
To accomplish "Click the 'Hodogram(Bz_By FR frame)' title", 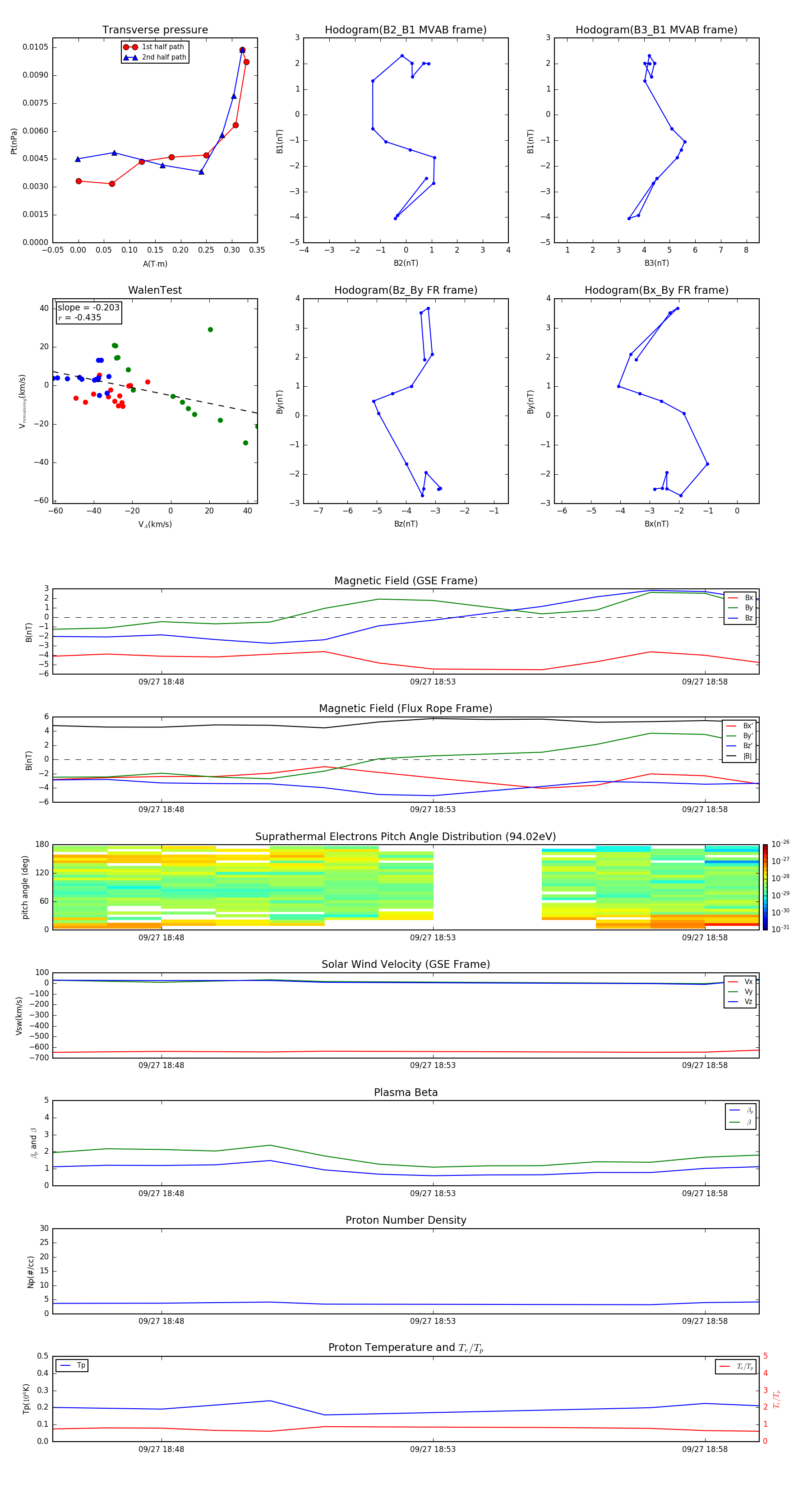I will [x=406, y=290].
